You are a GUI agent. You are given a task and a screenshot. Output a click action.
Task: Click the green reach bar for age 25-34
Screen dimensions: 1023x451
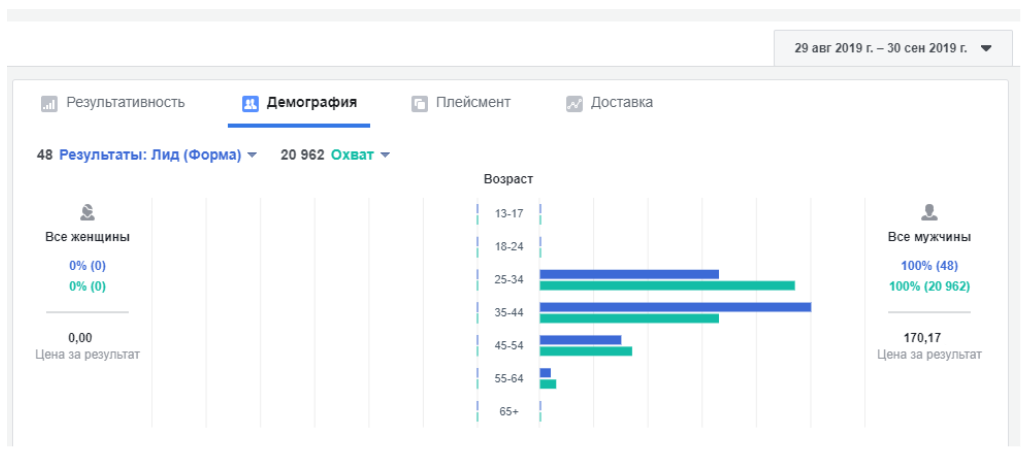(x=667, y=285)
